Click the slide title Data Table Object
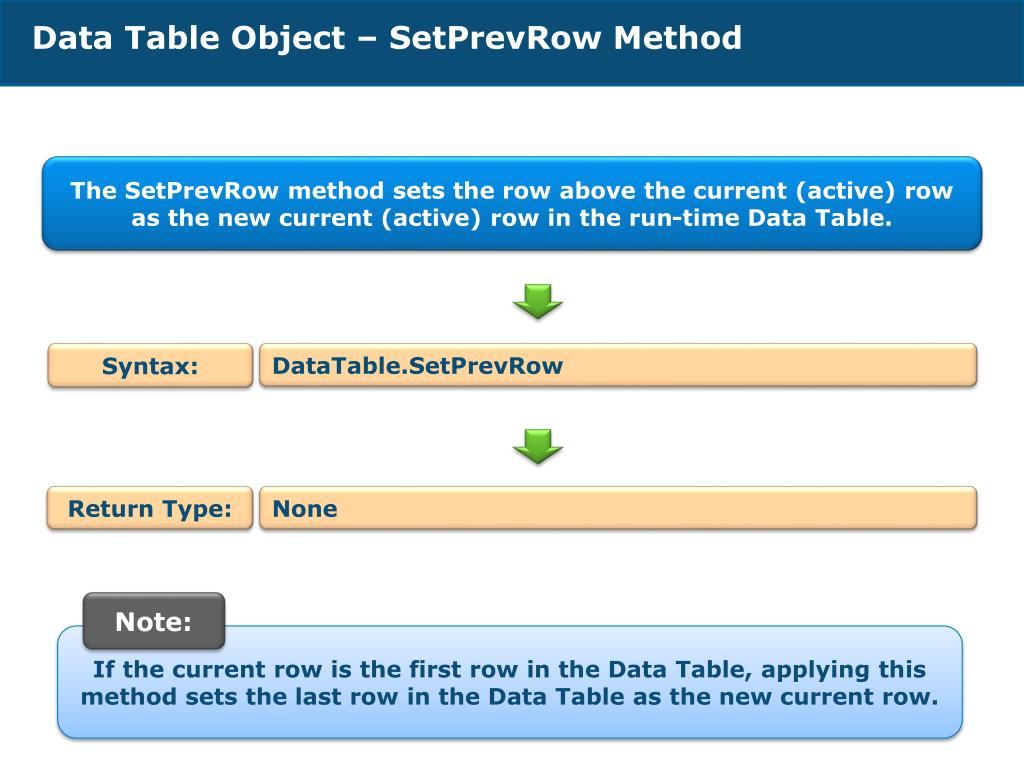This screenshot has width=1024, height=768. click(189, 38)
